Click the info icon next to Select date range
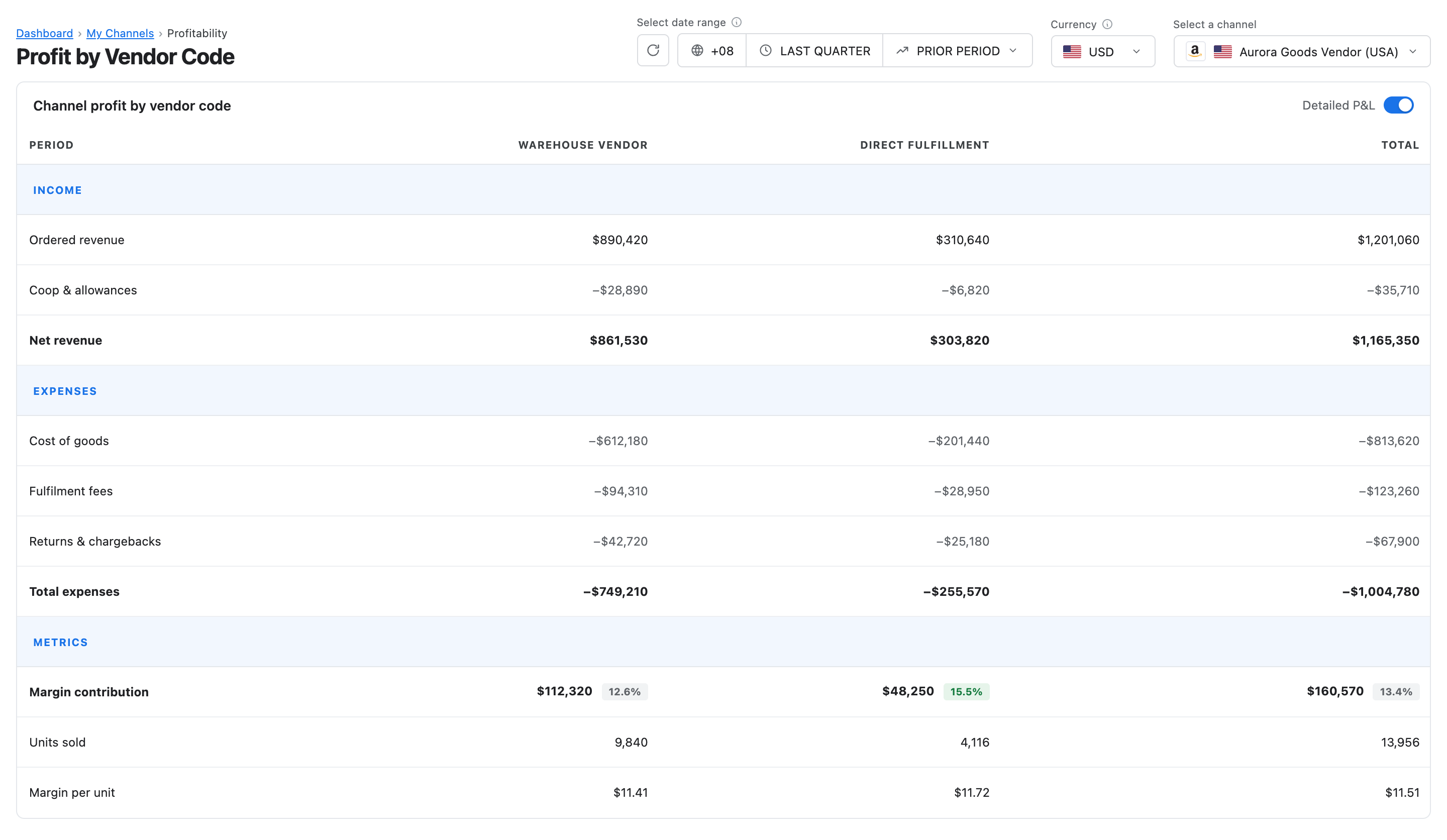1447x840 pixels. click(737, 23)
